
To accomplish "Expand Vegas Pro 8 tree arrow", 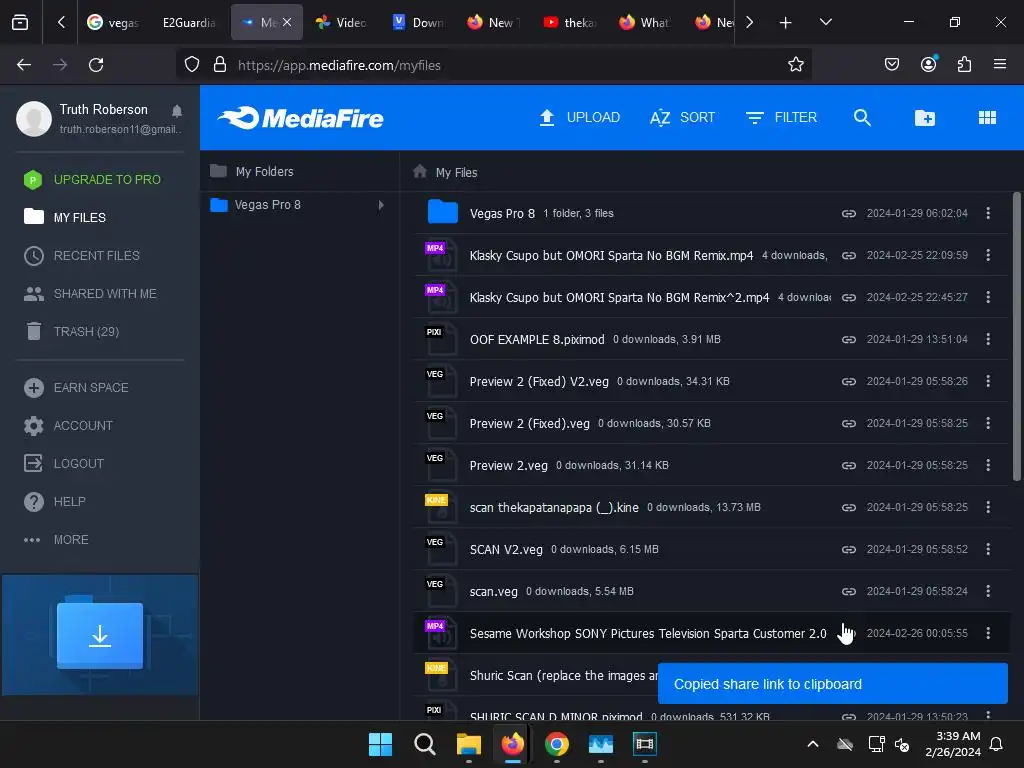I will pos(381,205).
